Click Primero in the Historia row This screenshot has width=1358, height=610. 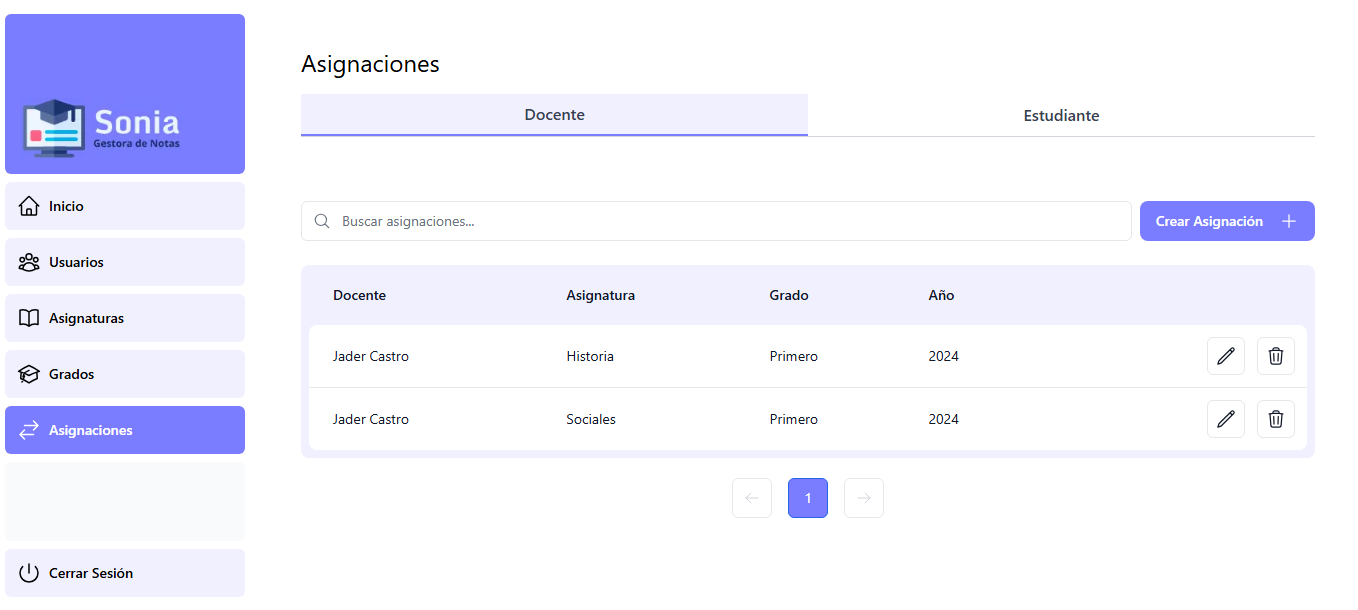(x=794, y=356)
